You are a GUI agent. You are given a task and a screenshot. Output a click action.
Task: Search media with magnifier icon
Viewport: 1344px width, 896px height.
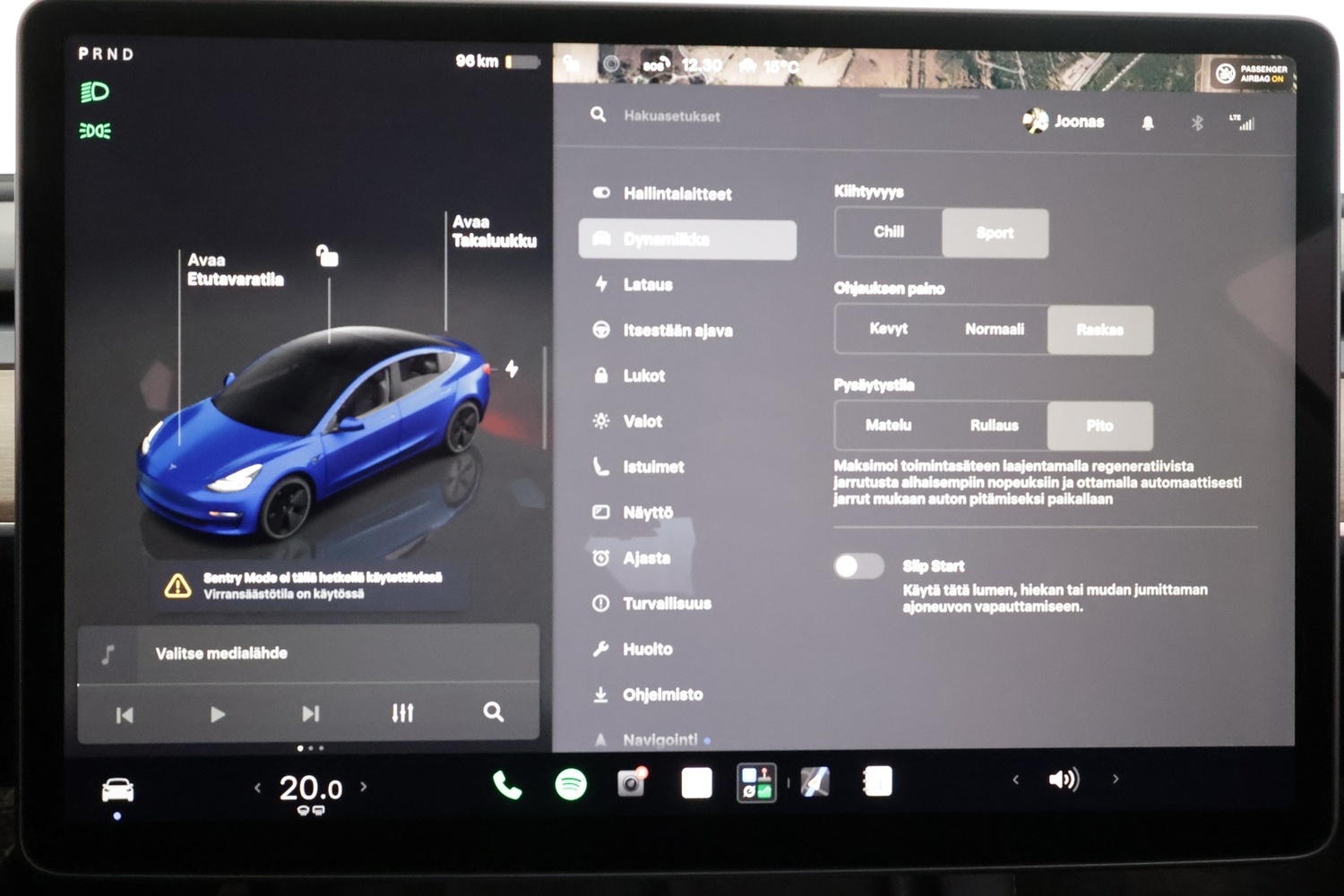[493, 712]
